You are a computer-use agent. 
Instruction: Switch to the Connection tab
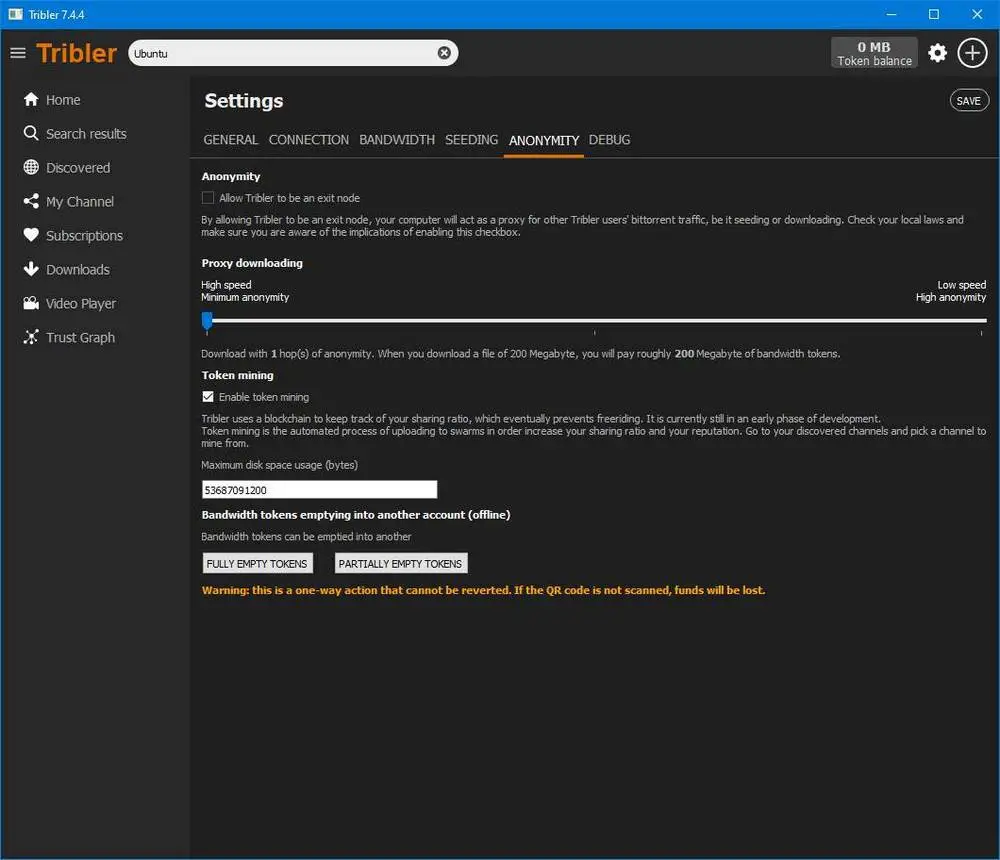(309, 140)
